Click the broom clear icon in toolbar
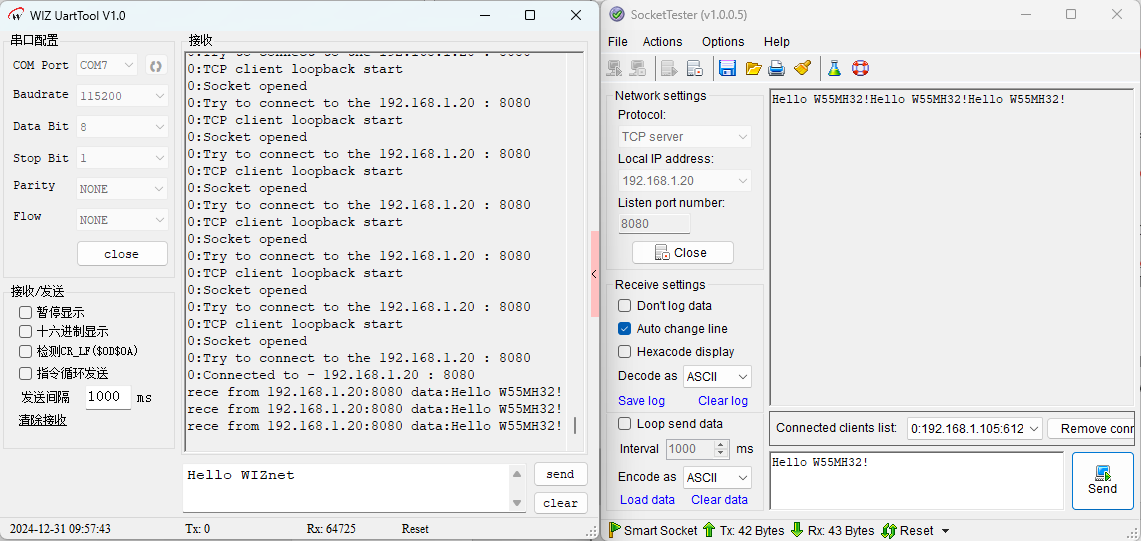Viewport: 1141px width, 541px height. (x=802, y=68)
